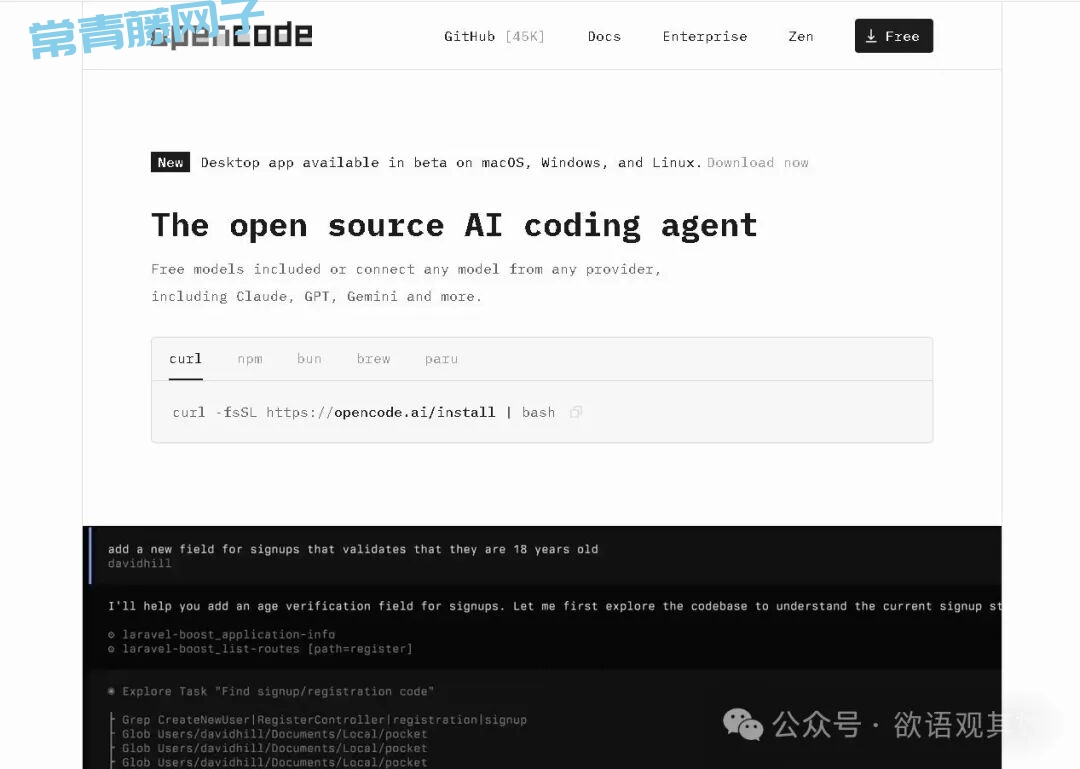The height and width of the screenshot is (769, 1080).
Task: Switch to the brew install tab
Action: (x=373, y=359)
